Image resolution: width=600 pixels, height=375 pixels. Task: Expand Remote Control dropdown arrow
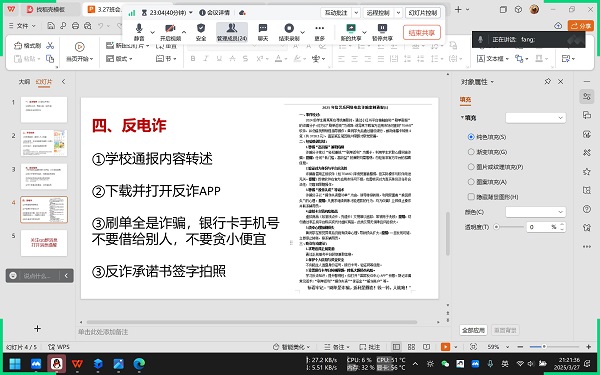398,13
